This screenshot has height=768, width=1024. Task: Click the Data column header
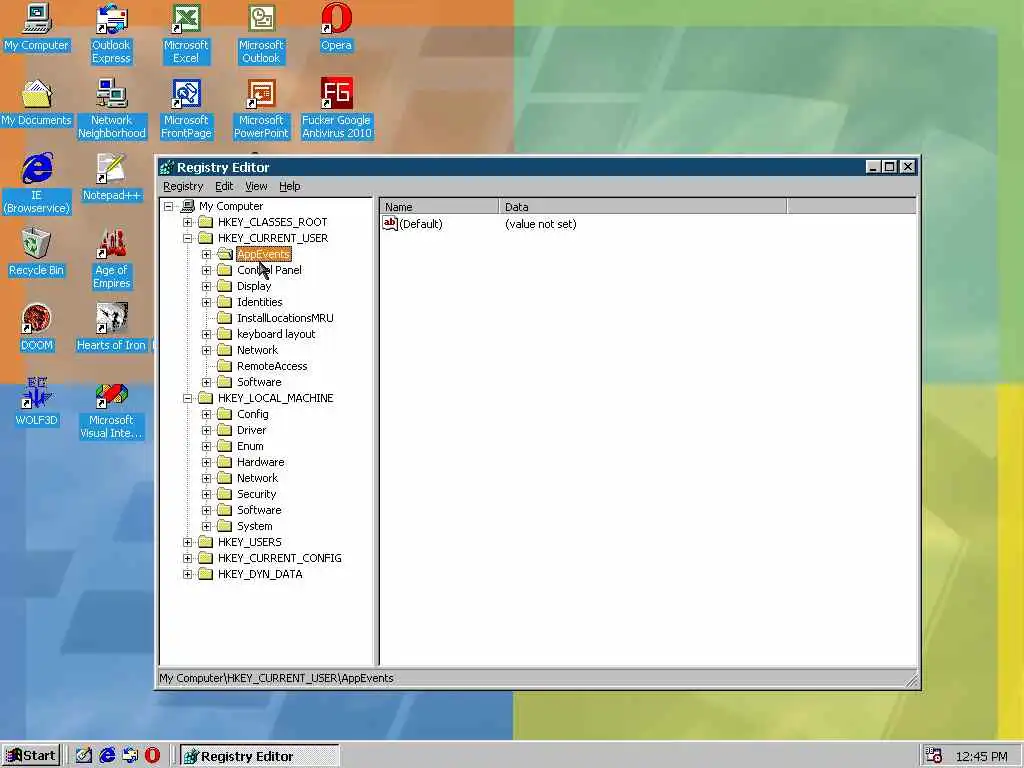tap(643, 206)
